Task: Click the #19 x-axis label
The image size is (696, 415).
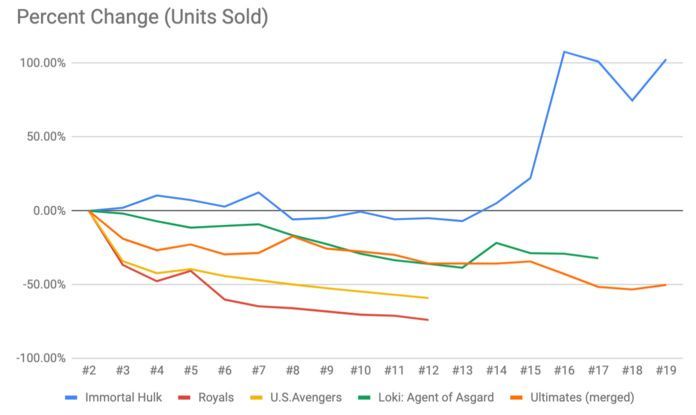Action: 666,371
